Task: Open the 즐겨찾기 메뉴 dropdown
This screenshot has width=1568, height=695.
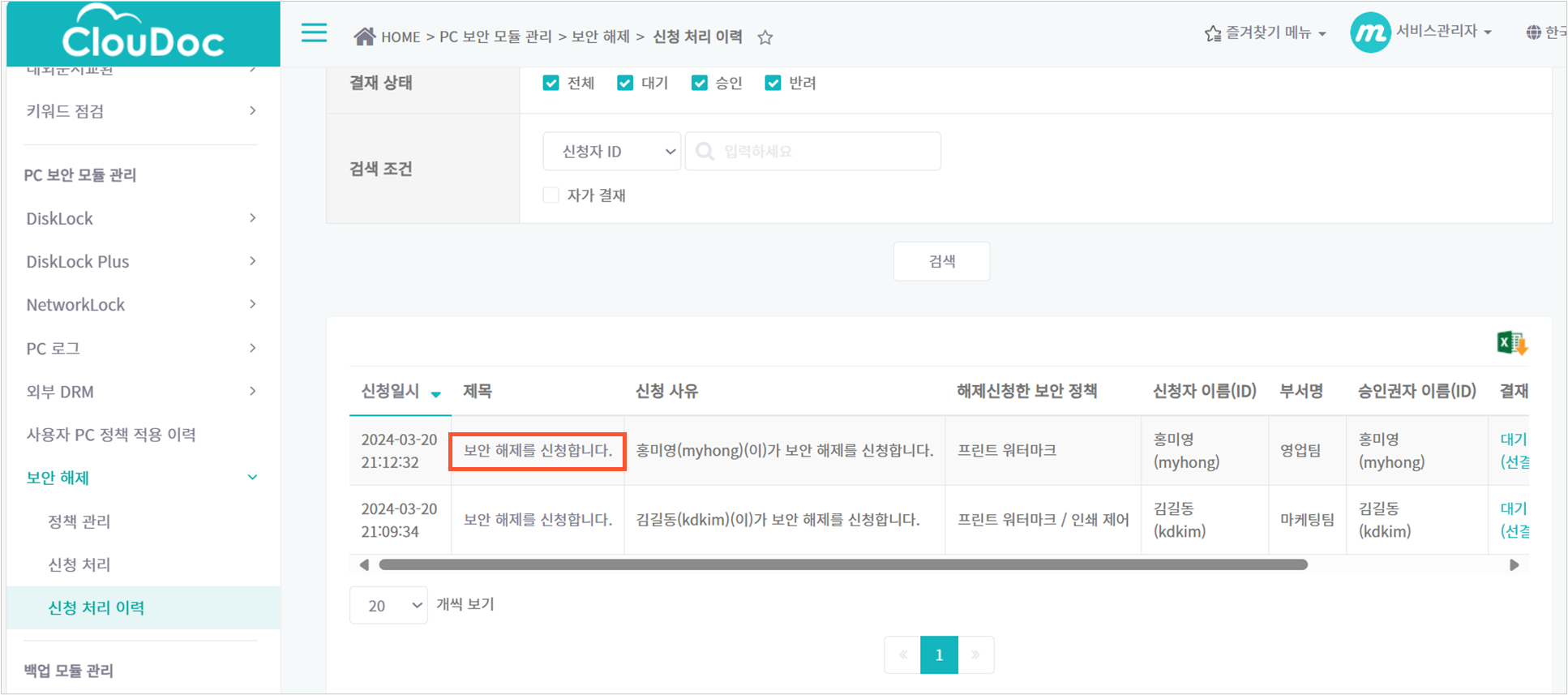Action: [1266, 33]
